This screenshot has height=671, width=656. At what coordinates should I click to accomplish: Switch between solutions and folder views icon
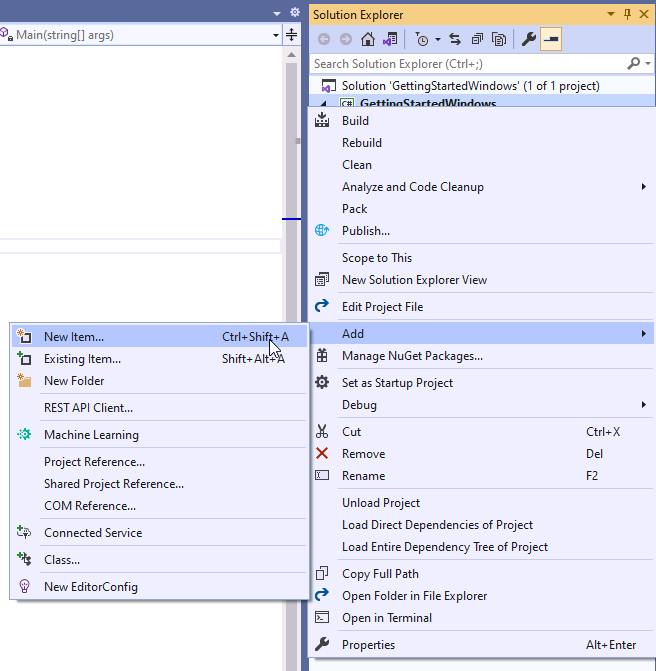tap(389, 39)
